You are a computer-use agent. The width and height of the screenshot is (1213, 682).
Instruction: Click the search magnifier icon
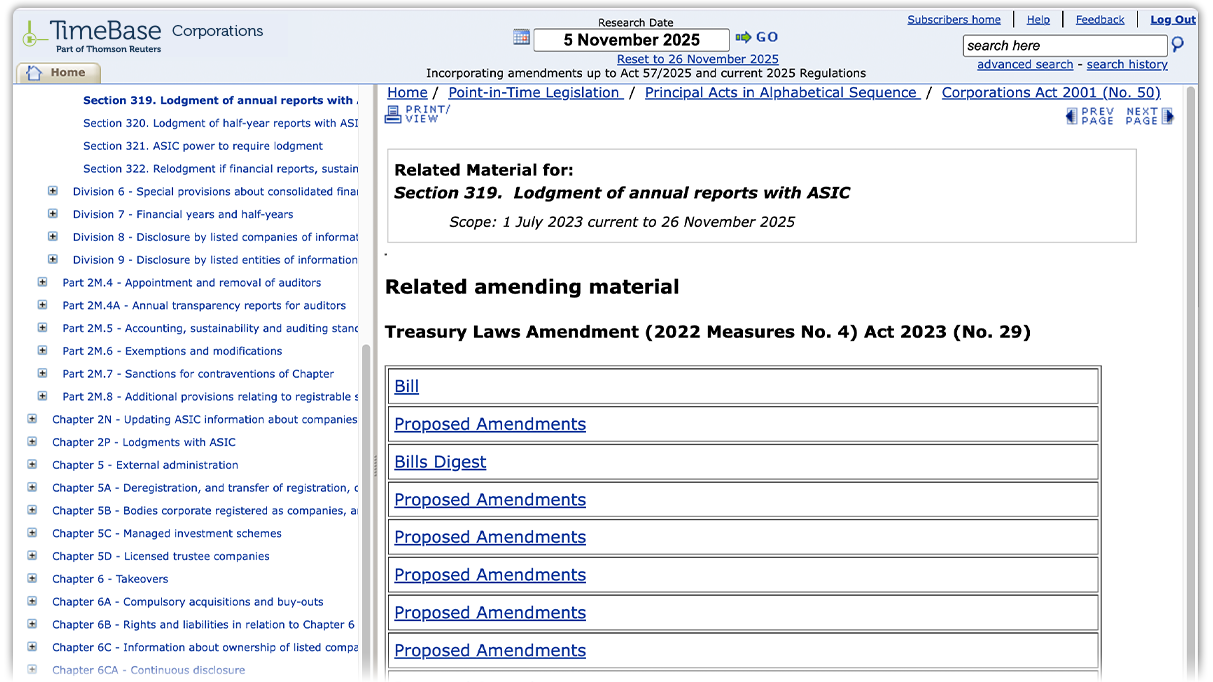coord(1178,45)
